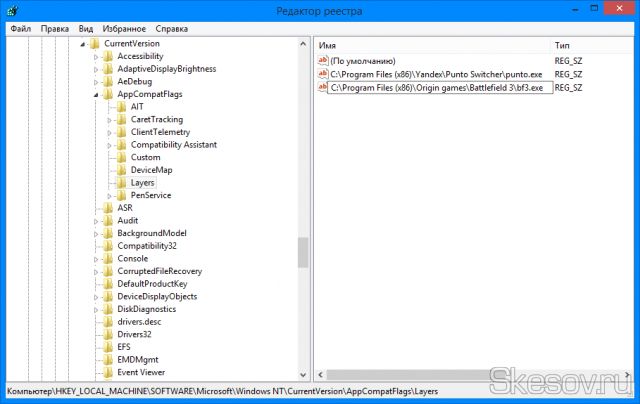
Task: Click the CurrentVersion folder icon
Action: pos(95,44)
